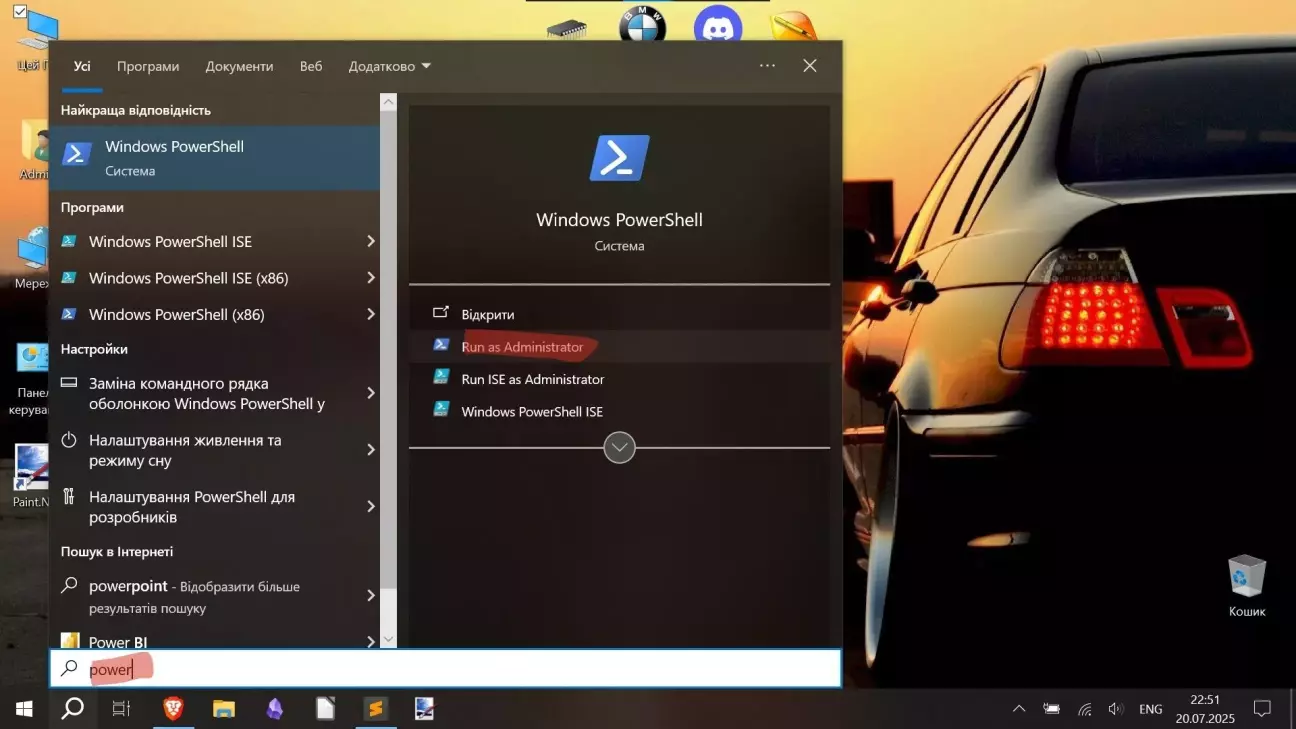The image size is (1296, 729).
Task: Select the chip-shaped desktop icon
Action: 567,28
